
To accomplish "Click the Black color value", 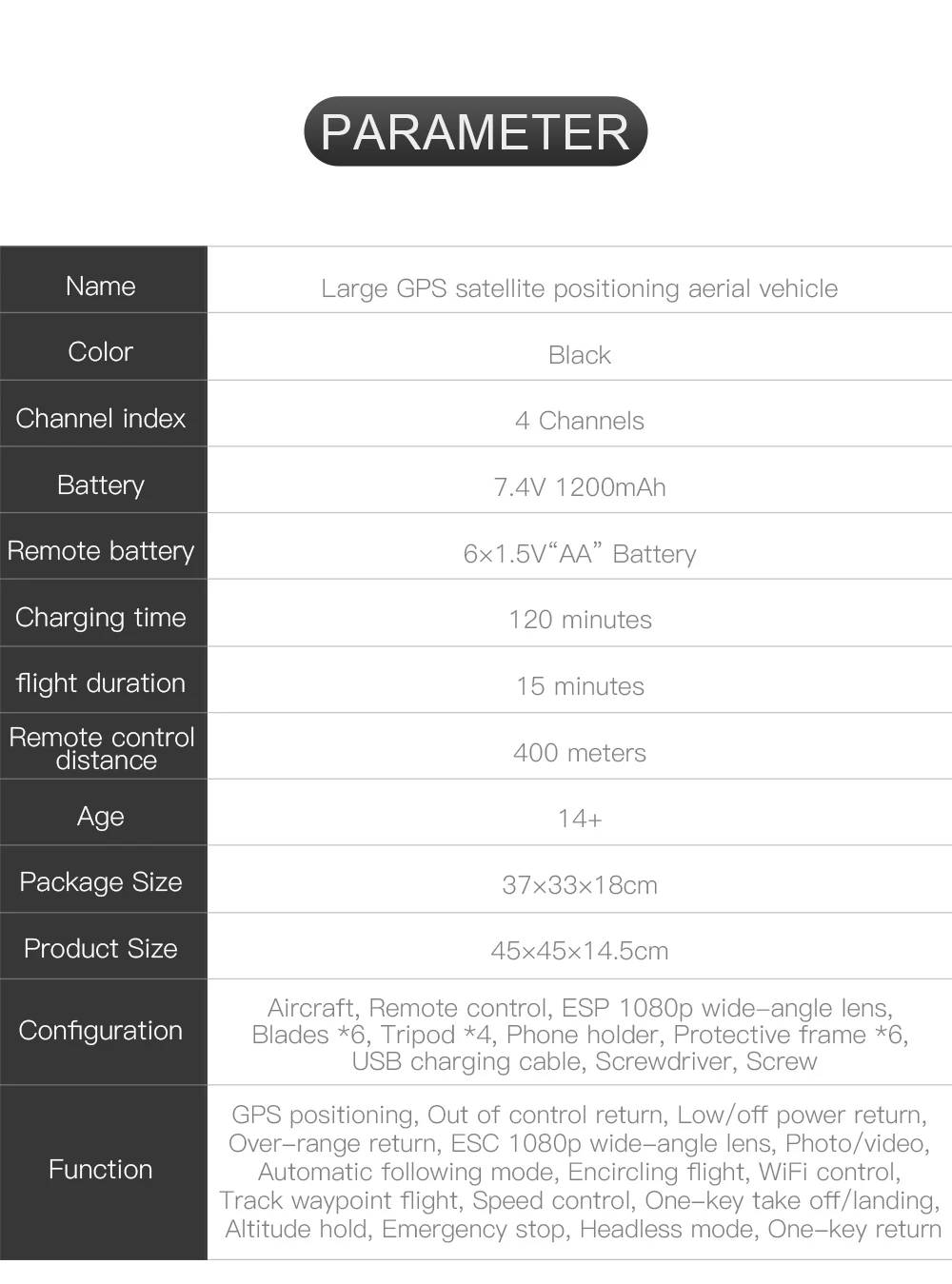I will pyautogui.click(x=580, y=355).
